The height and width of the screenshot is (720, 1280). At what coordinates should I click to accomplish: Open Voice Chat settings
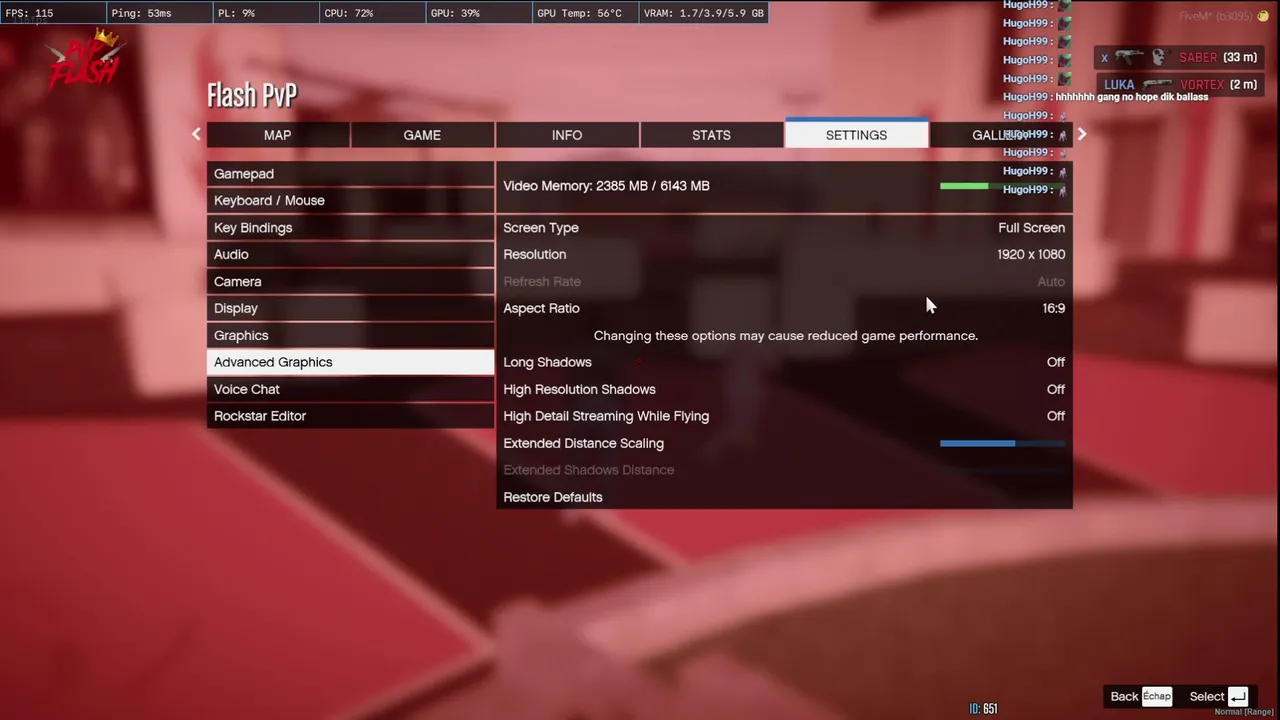(x=350, y=390)
